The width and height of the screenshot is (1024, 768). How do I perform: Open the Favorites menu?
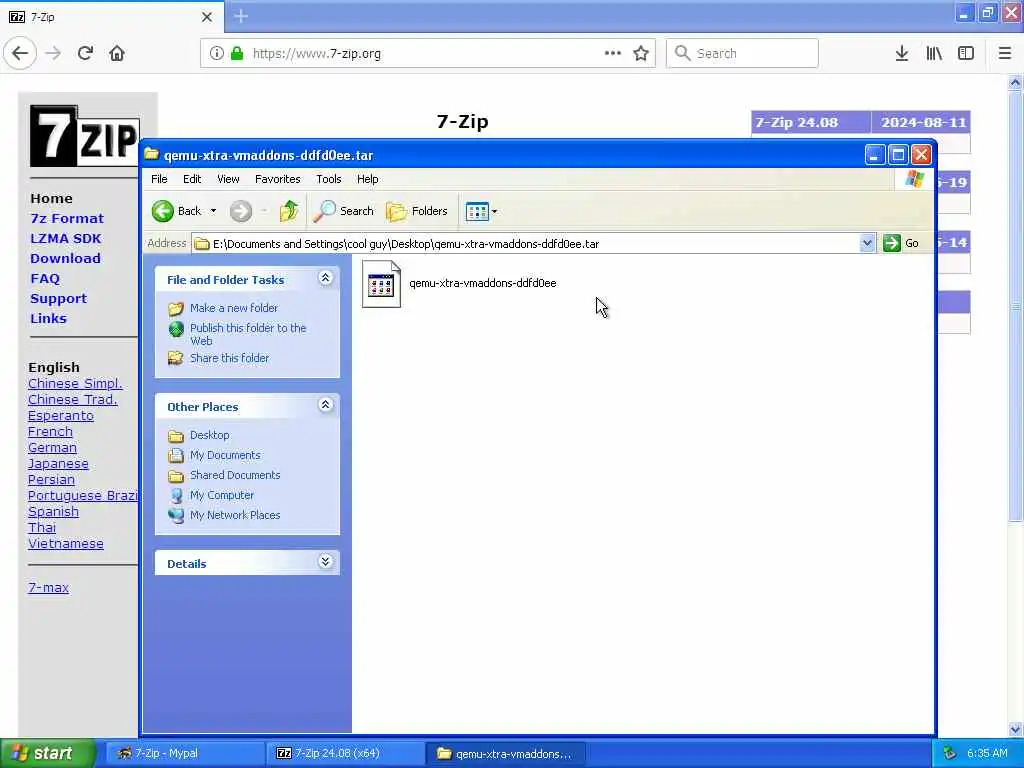[x=278, y=179]
